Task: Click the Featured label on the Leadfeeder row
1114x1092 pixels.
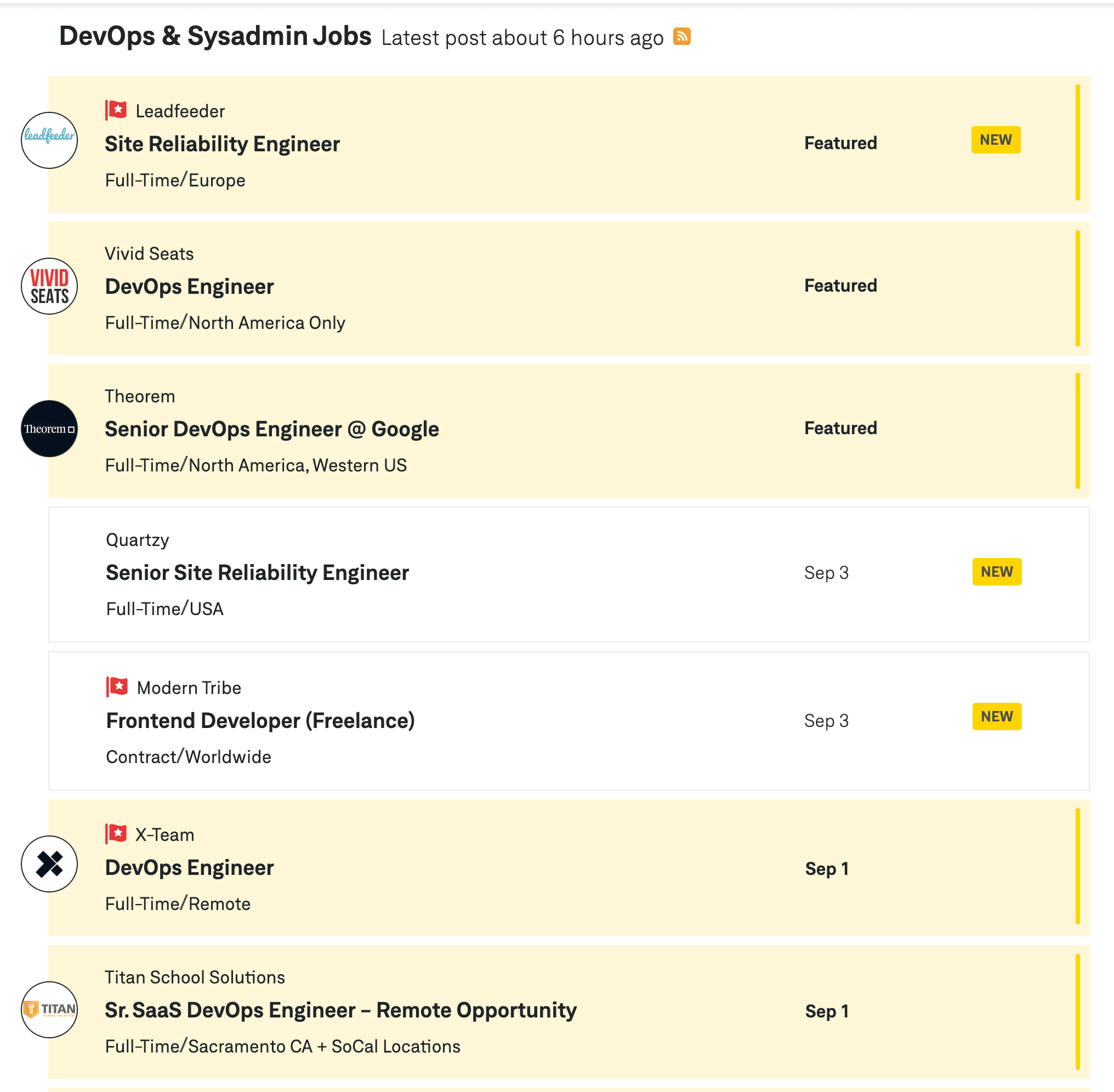Action: (840, 143)
